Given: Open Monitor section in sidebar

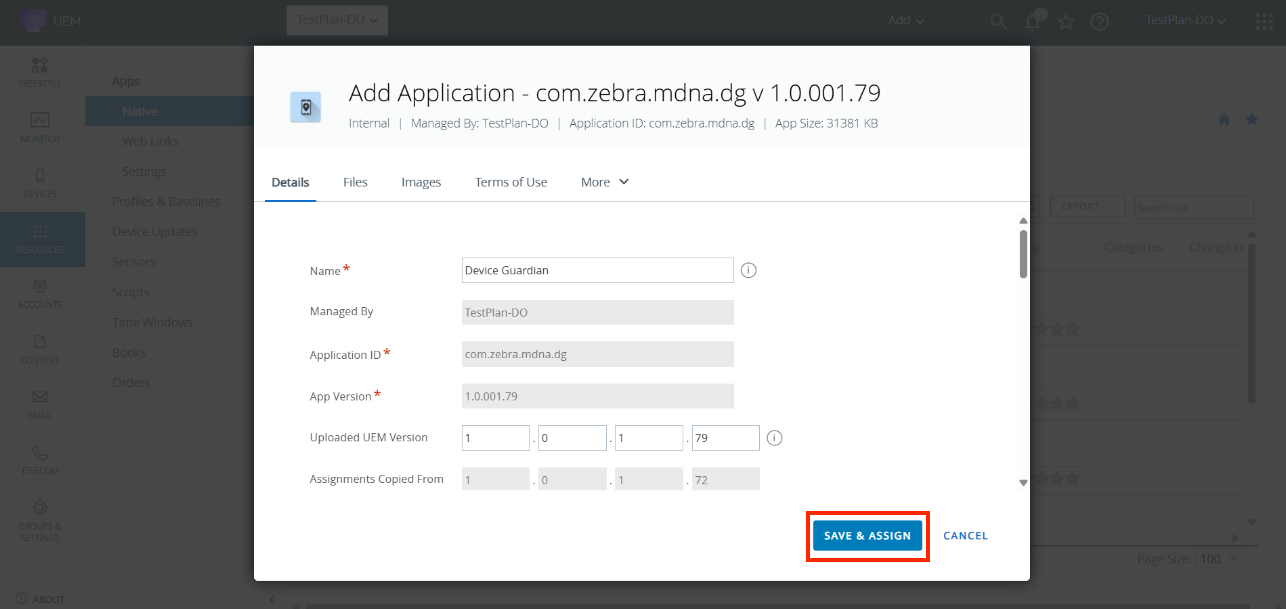Looking at the screenshot, I should 40,127.
